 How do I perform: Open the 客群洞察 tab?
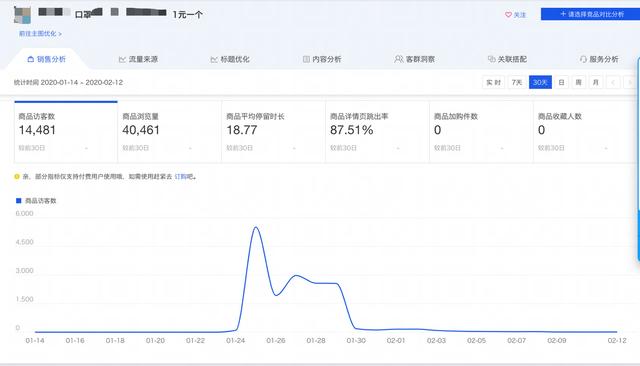pyautogui.click(x=414, y=59)
